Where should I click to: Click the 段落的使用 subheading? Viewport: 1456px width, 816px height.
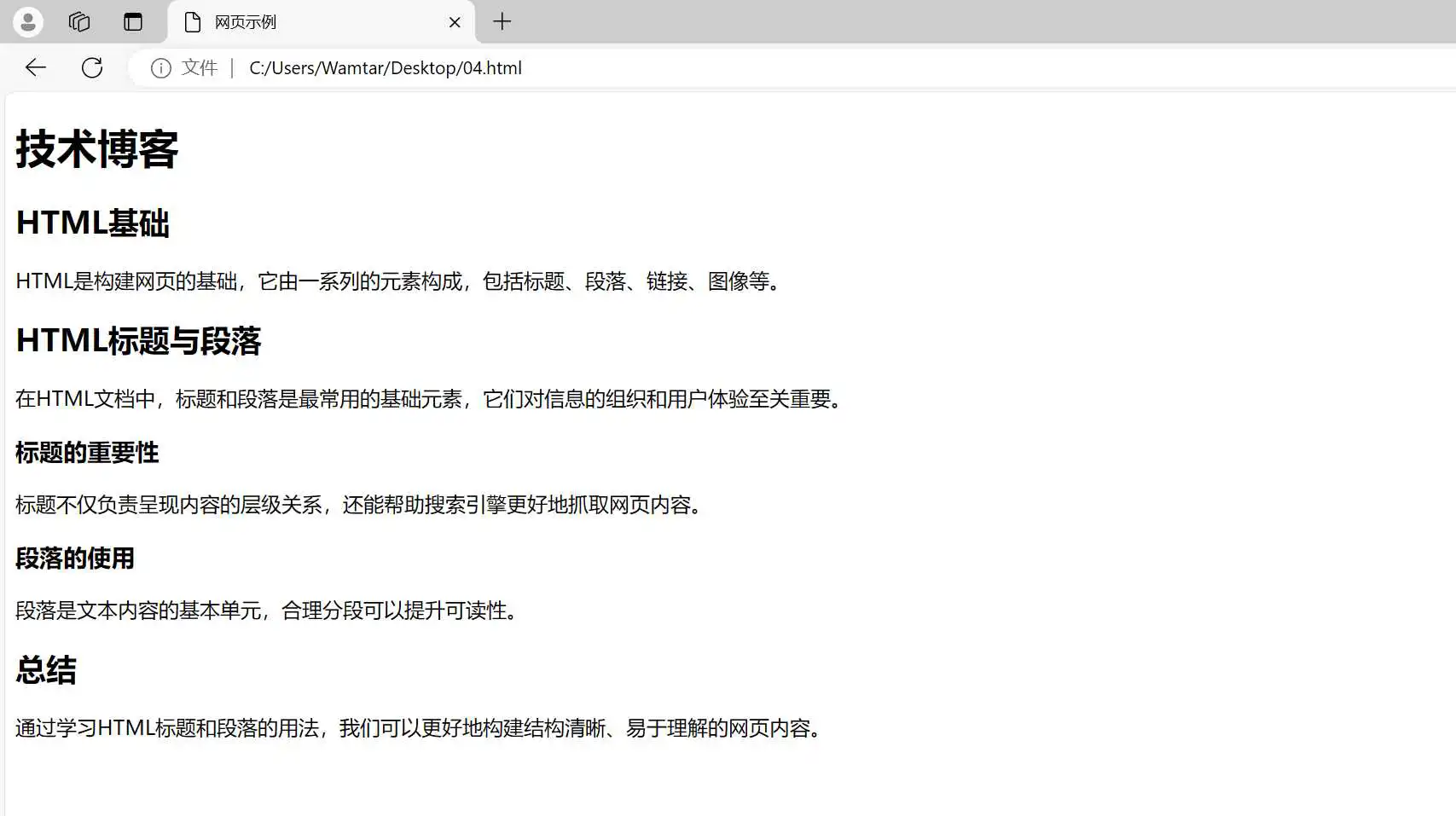point(74,558)
